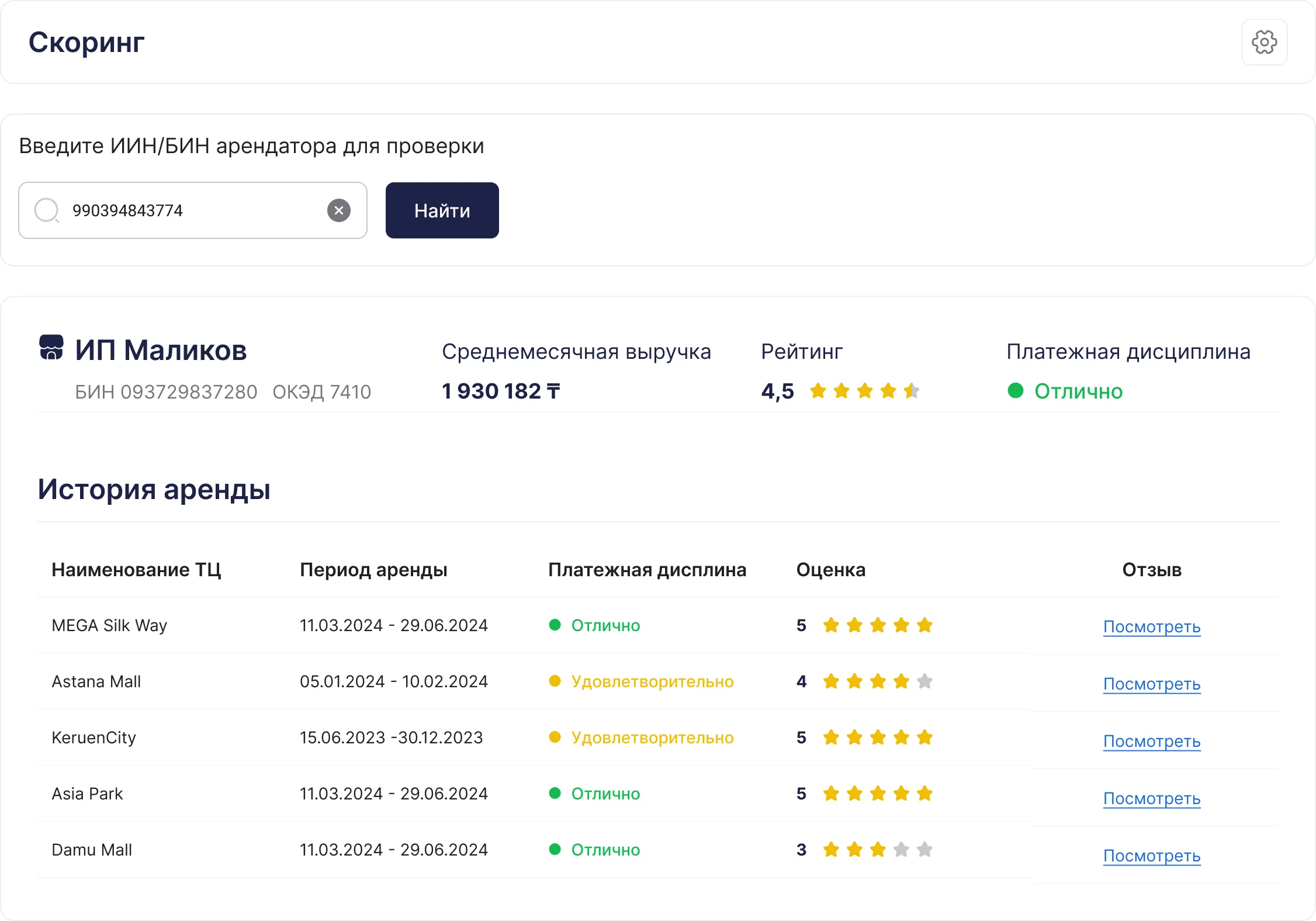
Task: Click the ОКЭД 7410 text
Action: coord(322,392)
